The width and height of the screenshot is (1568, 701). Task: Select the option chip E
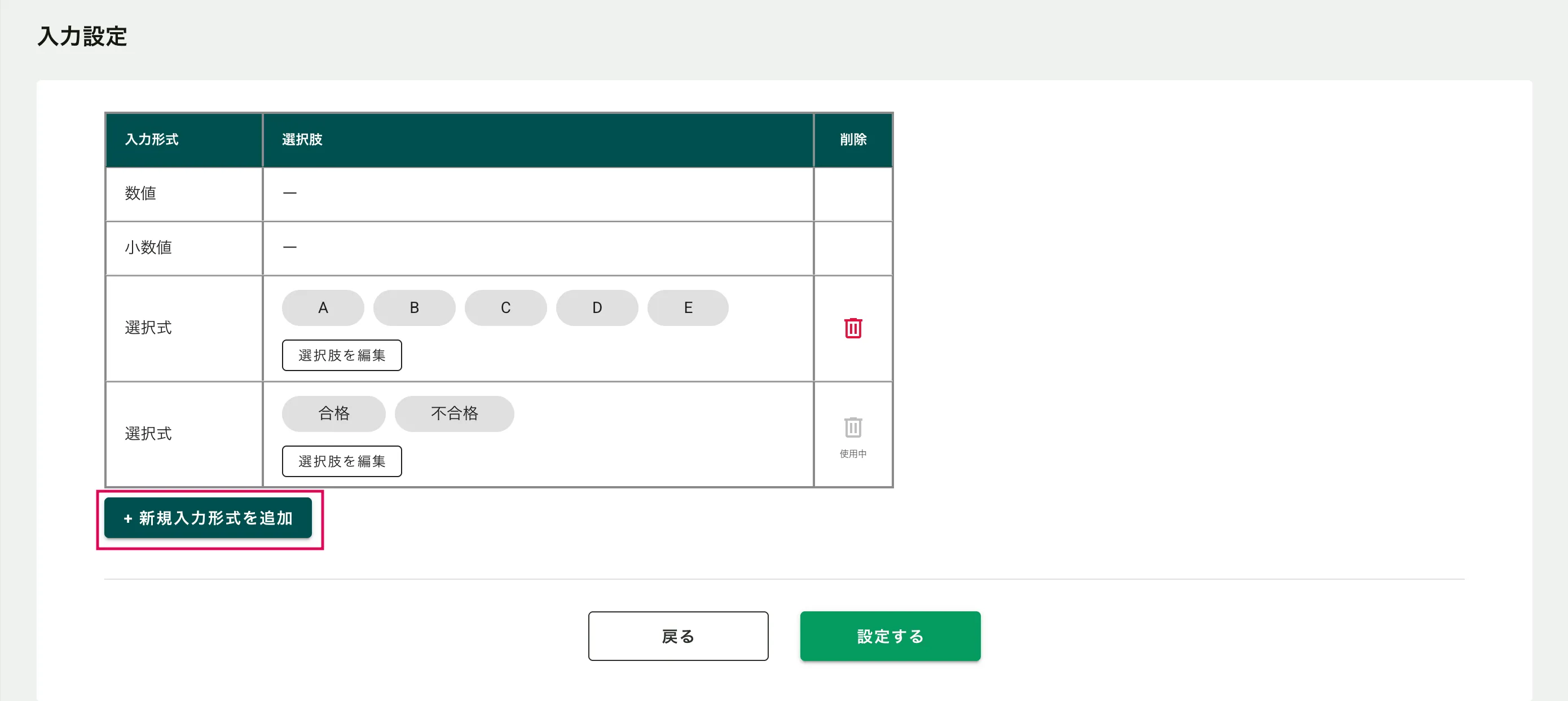(x=688, y=308)
